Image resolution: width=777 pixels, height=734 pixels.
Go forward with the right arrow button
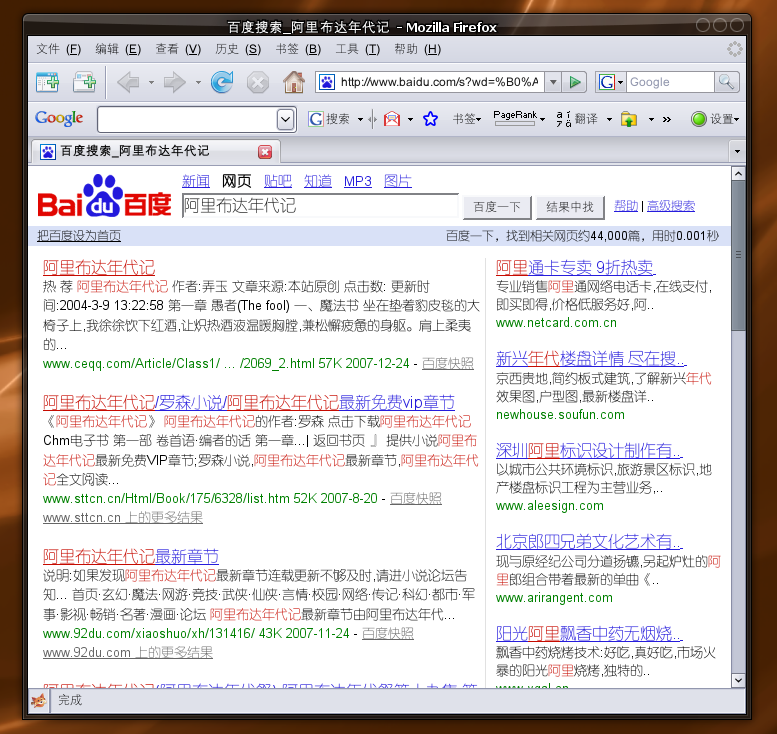(174, 82)
